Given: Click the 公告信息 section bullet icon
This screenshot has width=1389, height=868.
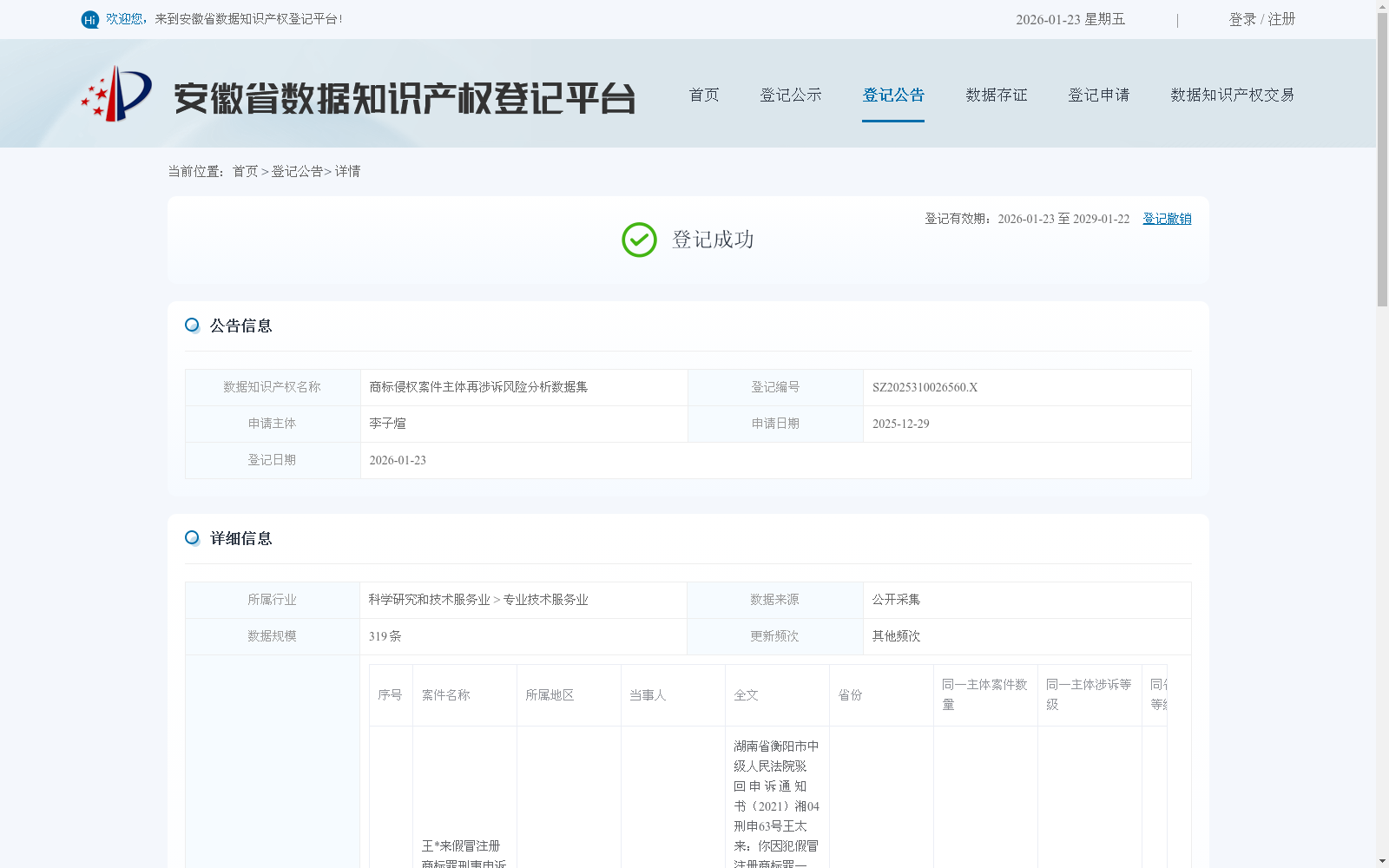Looking at the screenshot, I should 192,325.
